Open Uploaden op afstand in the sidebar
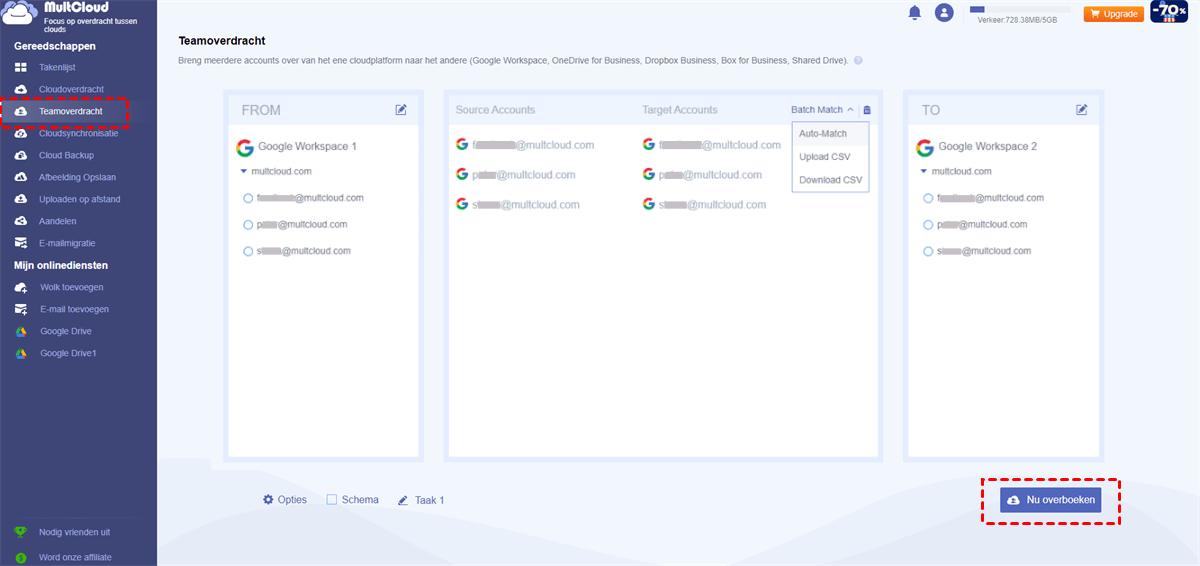This screenshot has height=566, width=1200. pyautogui.click(x=78, y=199)
